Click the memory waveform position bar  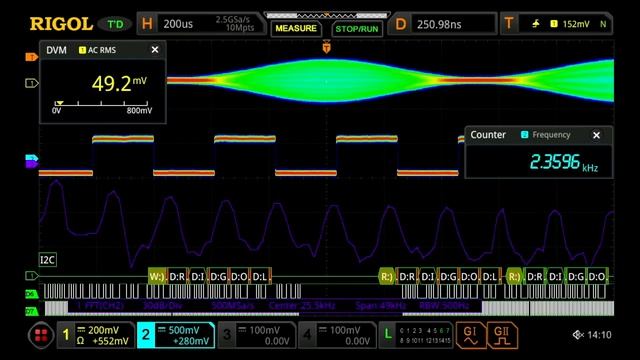pos(327,16)
